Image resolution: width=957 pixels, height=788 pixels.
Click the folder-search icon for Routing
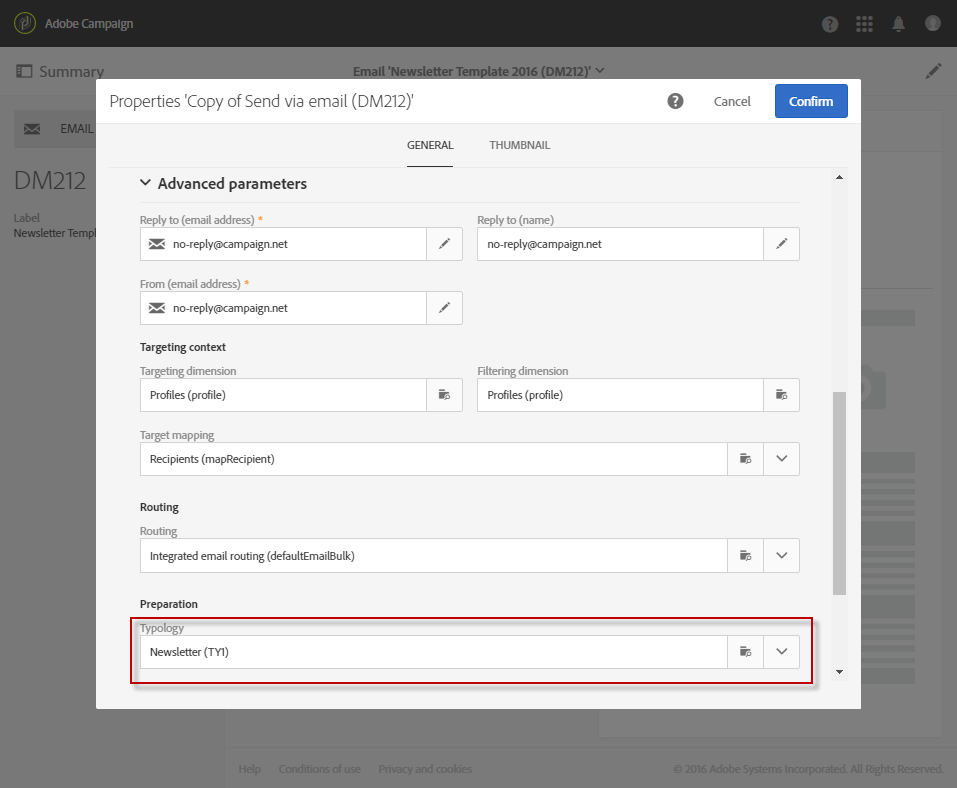[x=745, y=555]
